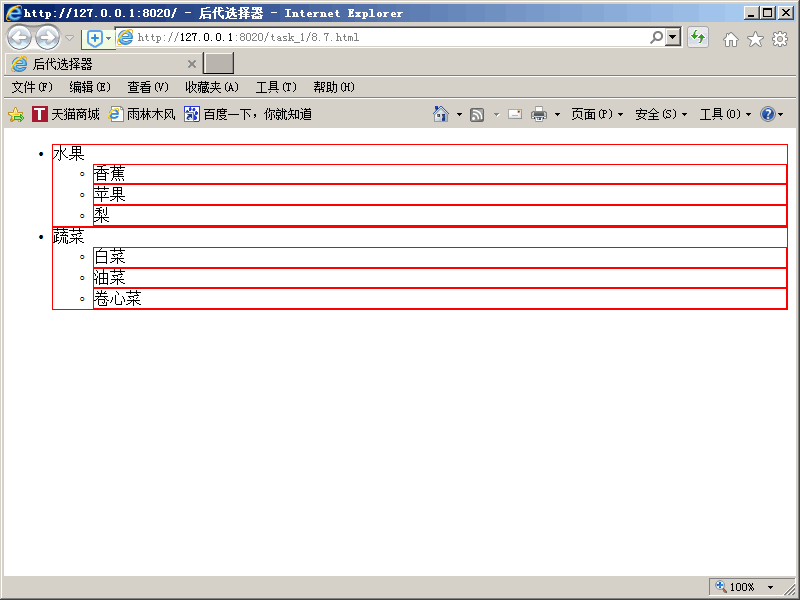800x600 pixels.
Task: Open the gear Tools icon
Action: point(780,39)
